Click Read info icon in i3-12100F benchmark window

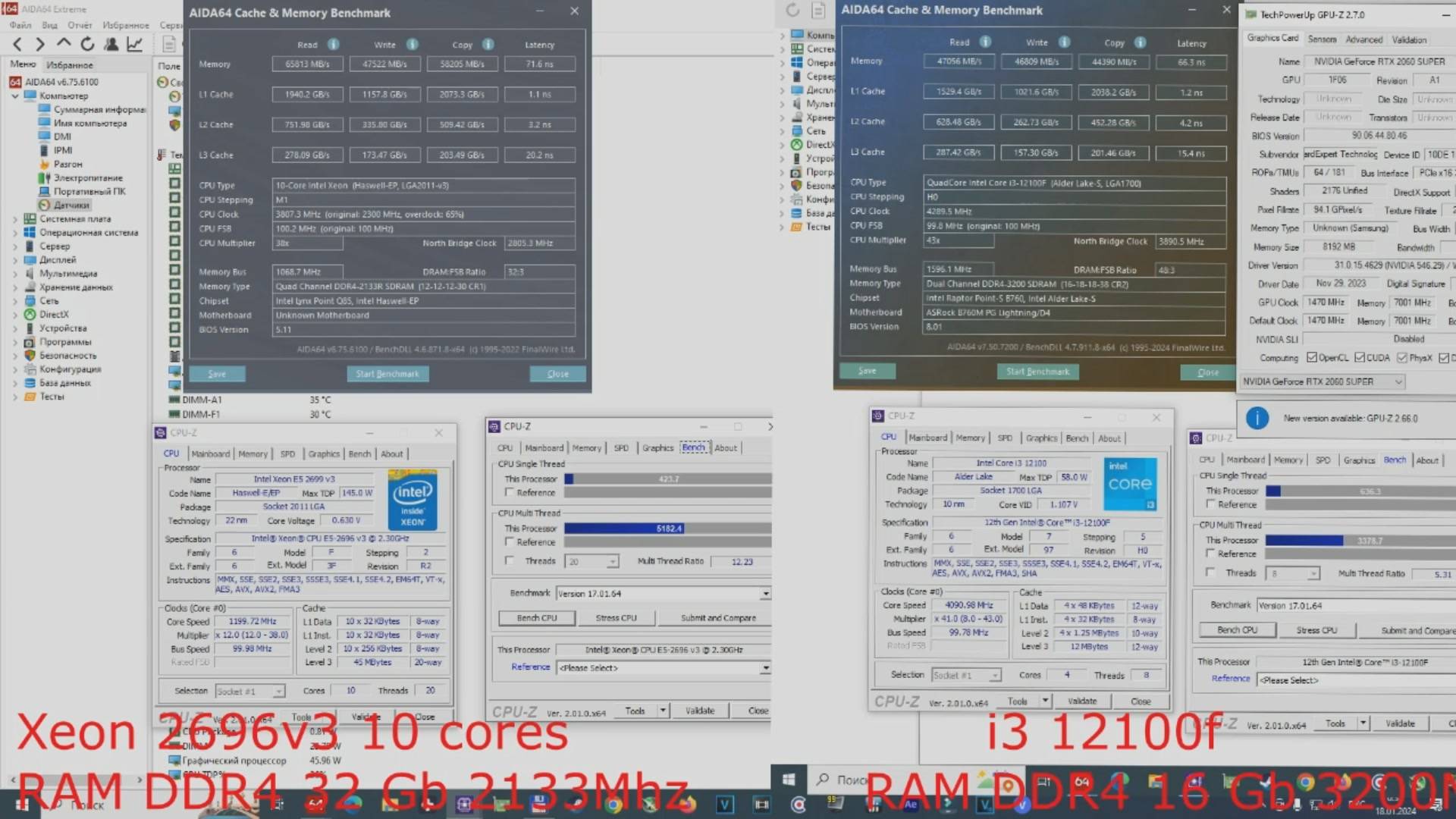985,42
